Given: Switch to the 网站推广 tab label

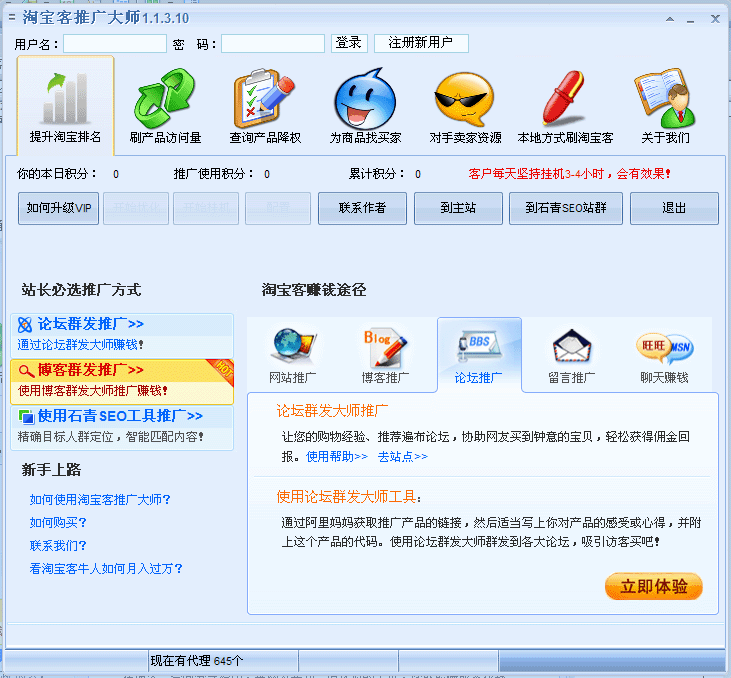Looking at the screenshot, I should (293, 378).
